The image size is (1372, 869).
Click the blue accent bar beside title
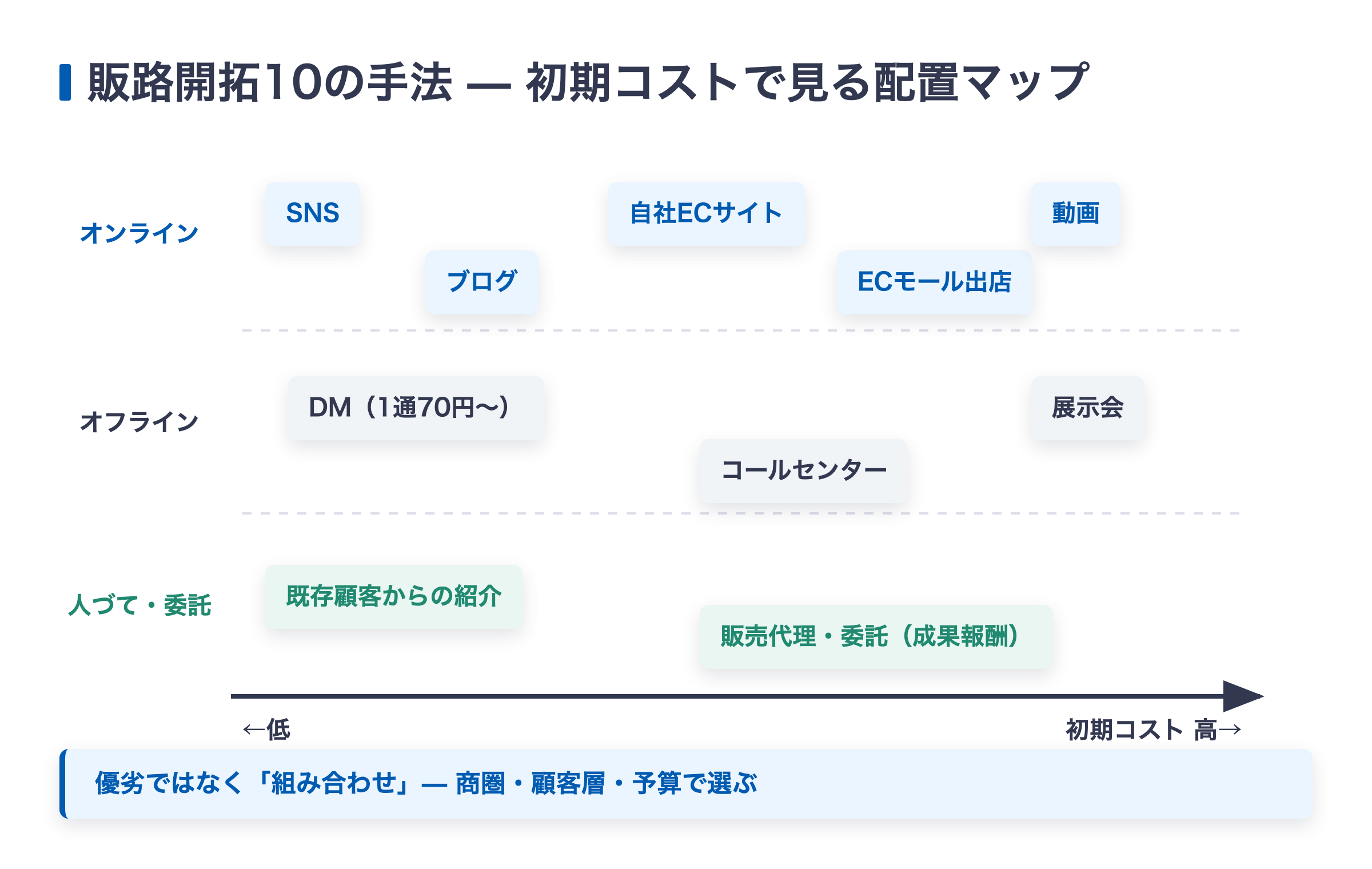pyautogui.click(x=65, y=83)
